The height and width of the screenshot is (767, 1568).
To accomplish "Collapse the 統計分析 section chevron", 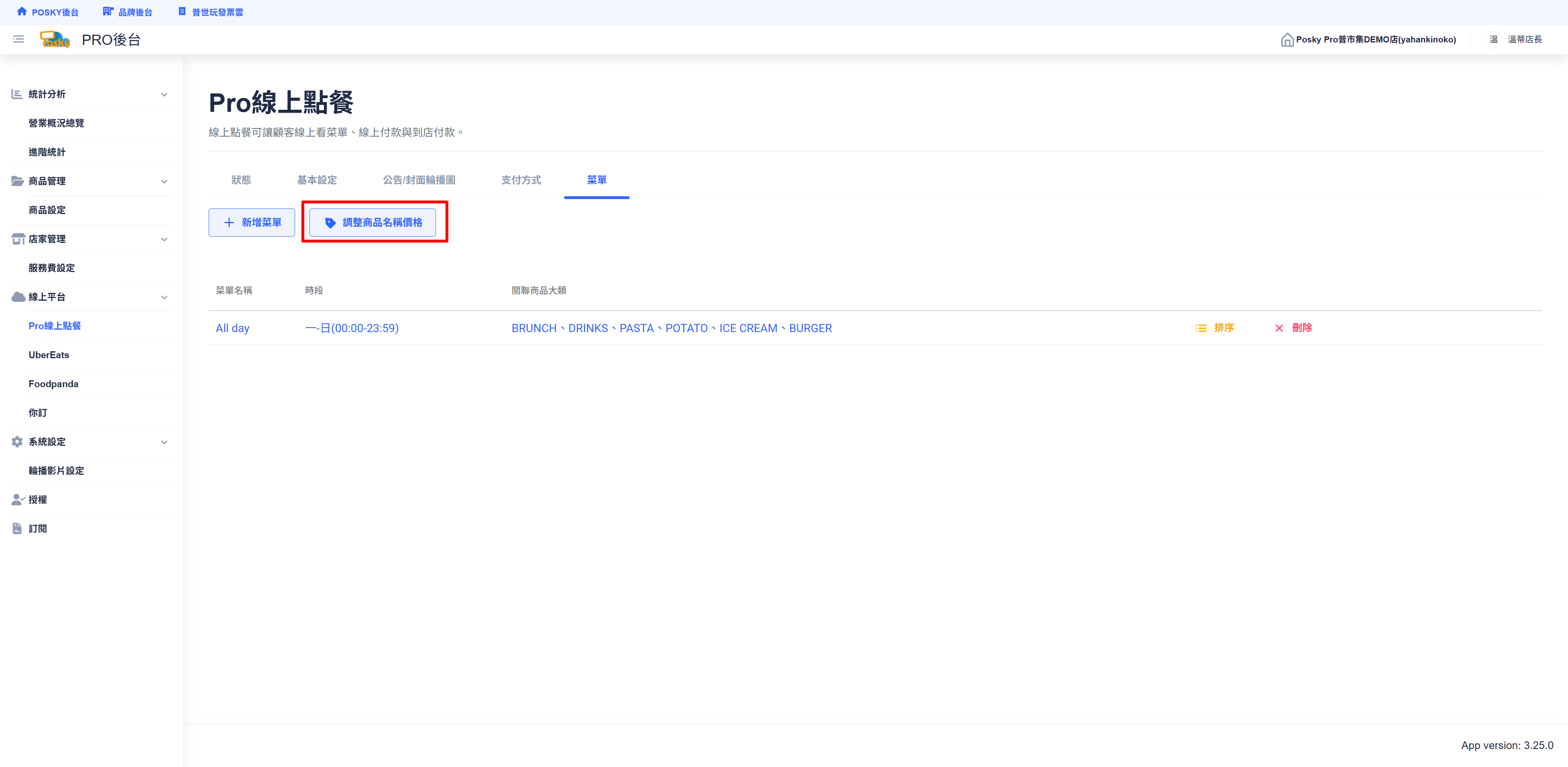I will pyautogui.click(x=164, y=94).
